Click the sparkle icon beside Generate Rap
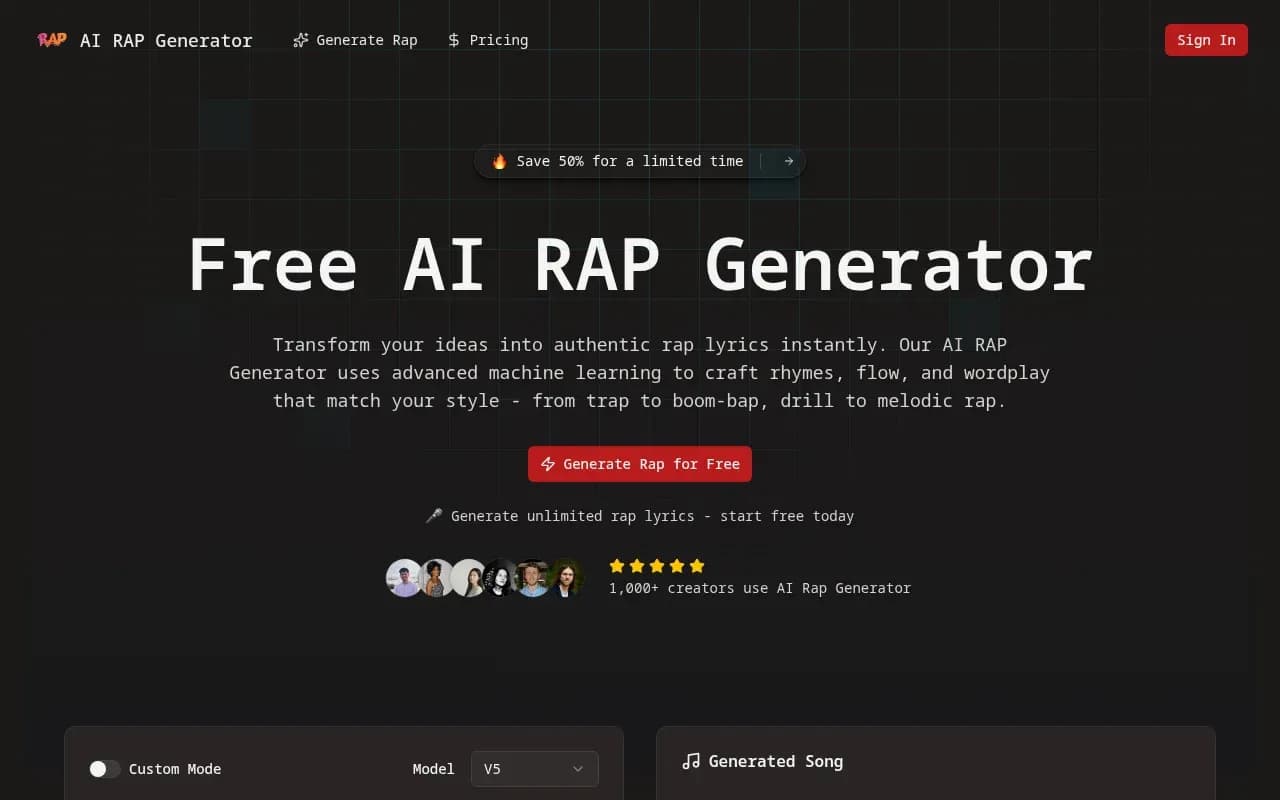Viewport: 1280px width, 800px height. pyautogui.click(x=300, y=40)
